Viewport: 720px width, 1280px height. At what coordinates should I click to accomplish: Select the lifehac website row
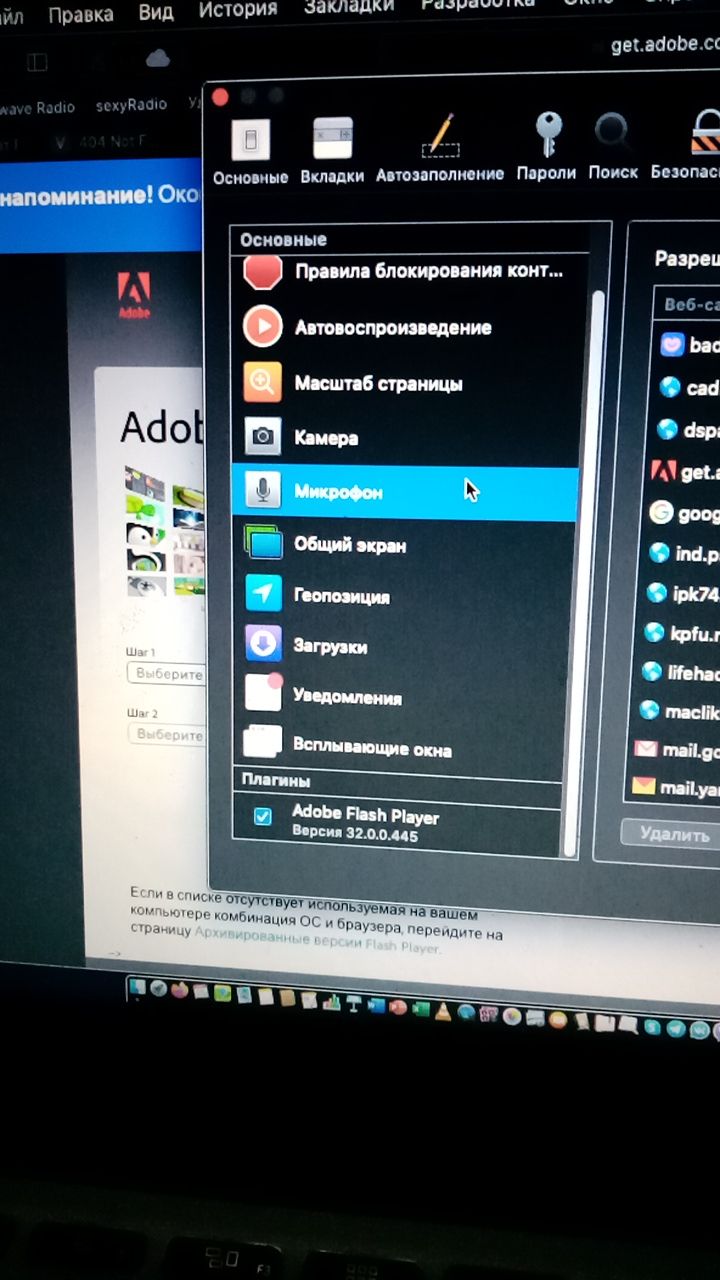681,671
